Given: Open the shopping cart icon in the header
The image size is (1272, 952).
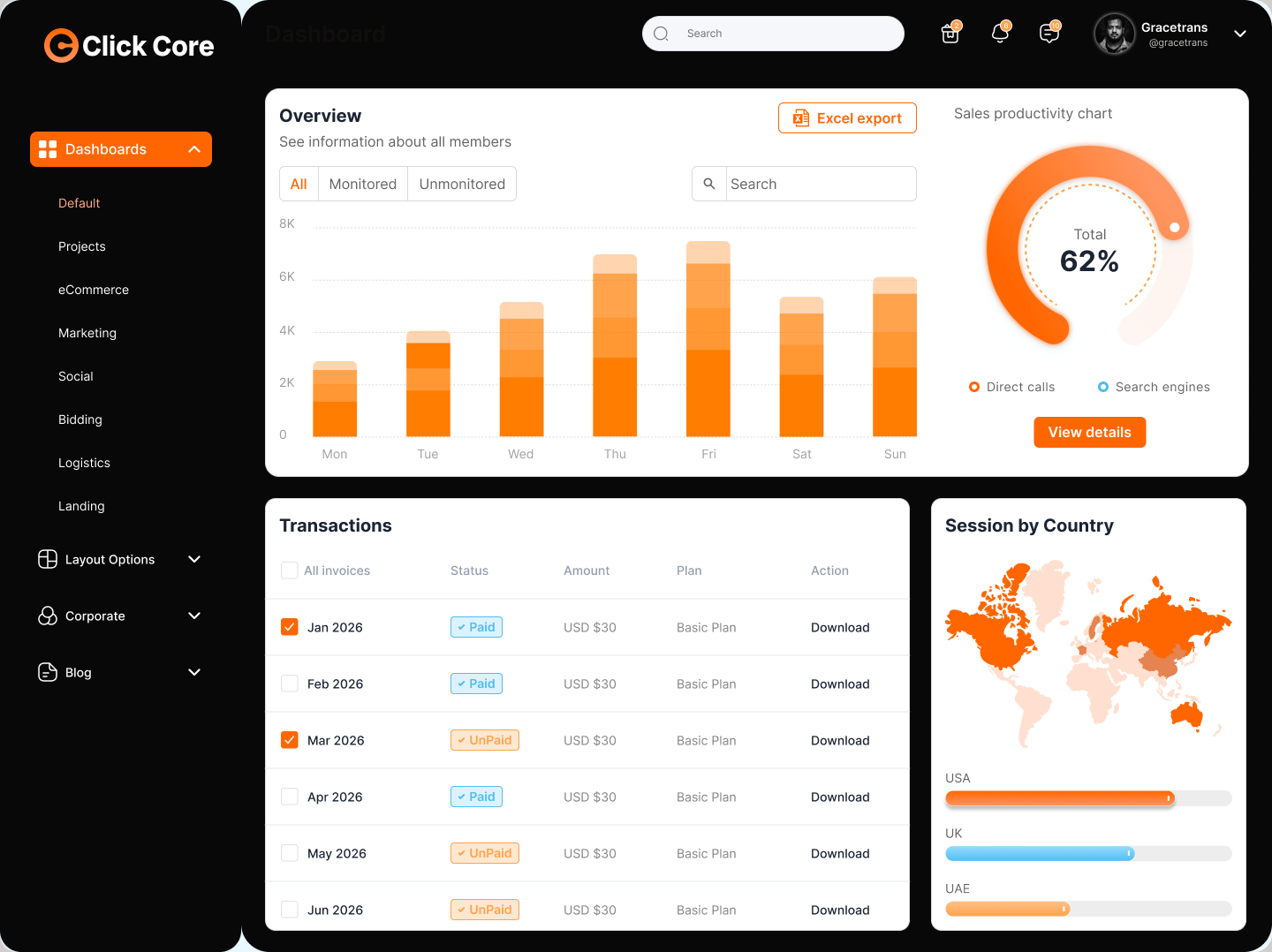Looking at the screenshot, I should [950, 33].
